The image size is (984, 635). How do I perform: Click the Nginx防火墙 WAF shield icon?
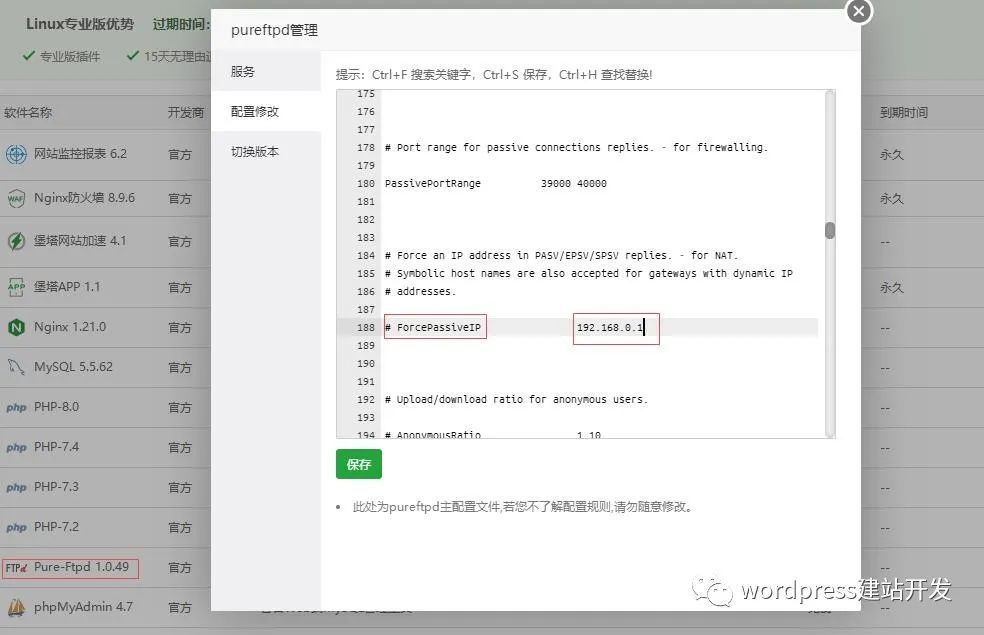point(16,198)
